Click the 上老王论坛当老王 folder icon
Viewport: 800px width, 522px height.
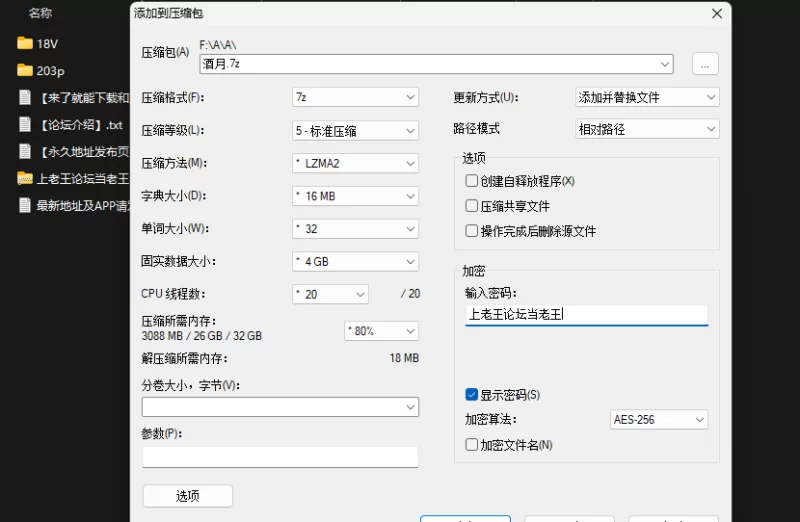(x=24, y=179)
